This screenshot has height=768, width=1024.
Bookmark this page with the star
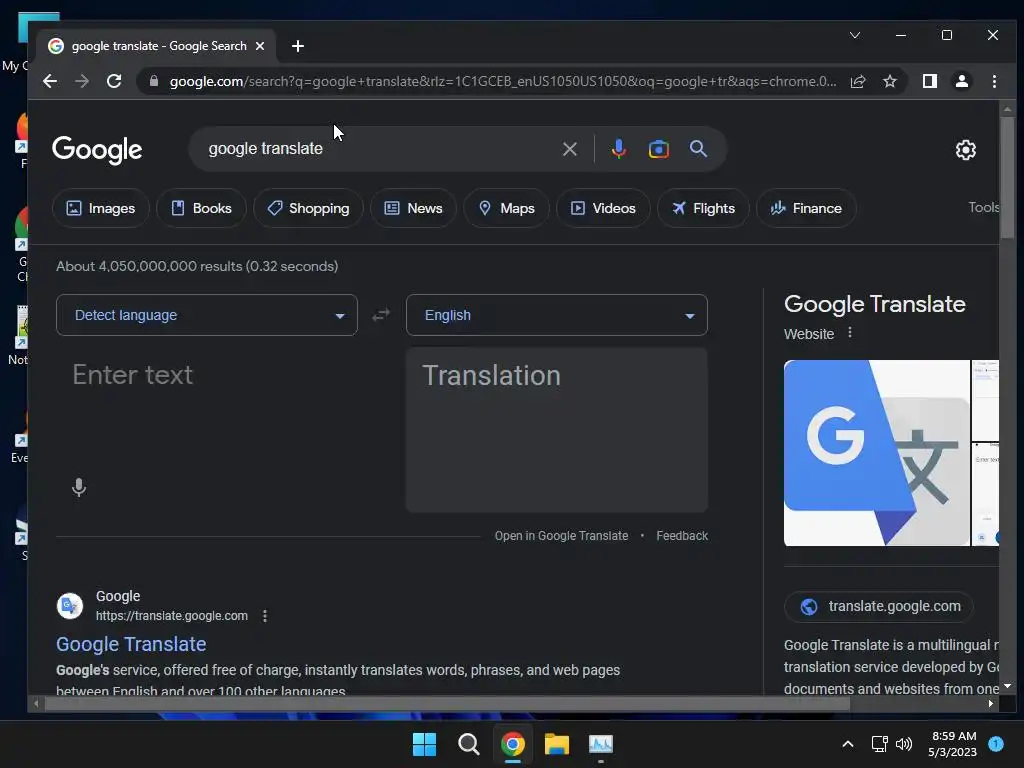889,81
